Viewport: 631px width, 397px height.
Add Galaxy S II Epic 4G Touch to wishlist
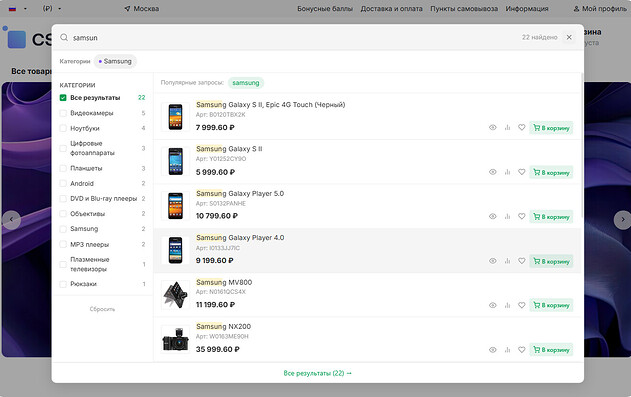pyautogui.click(x=522, y=128)
